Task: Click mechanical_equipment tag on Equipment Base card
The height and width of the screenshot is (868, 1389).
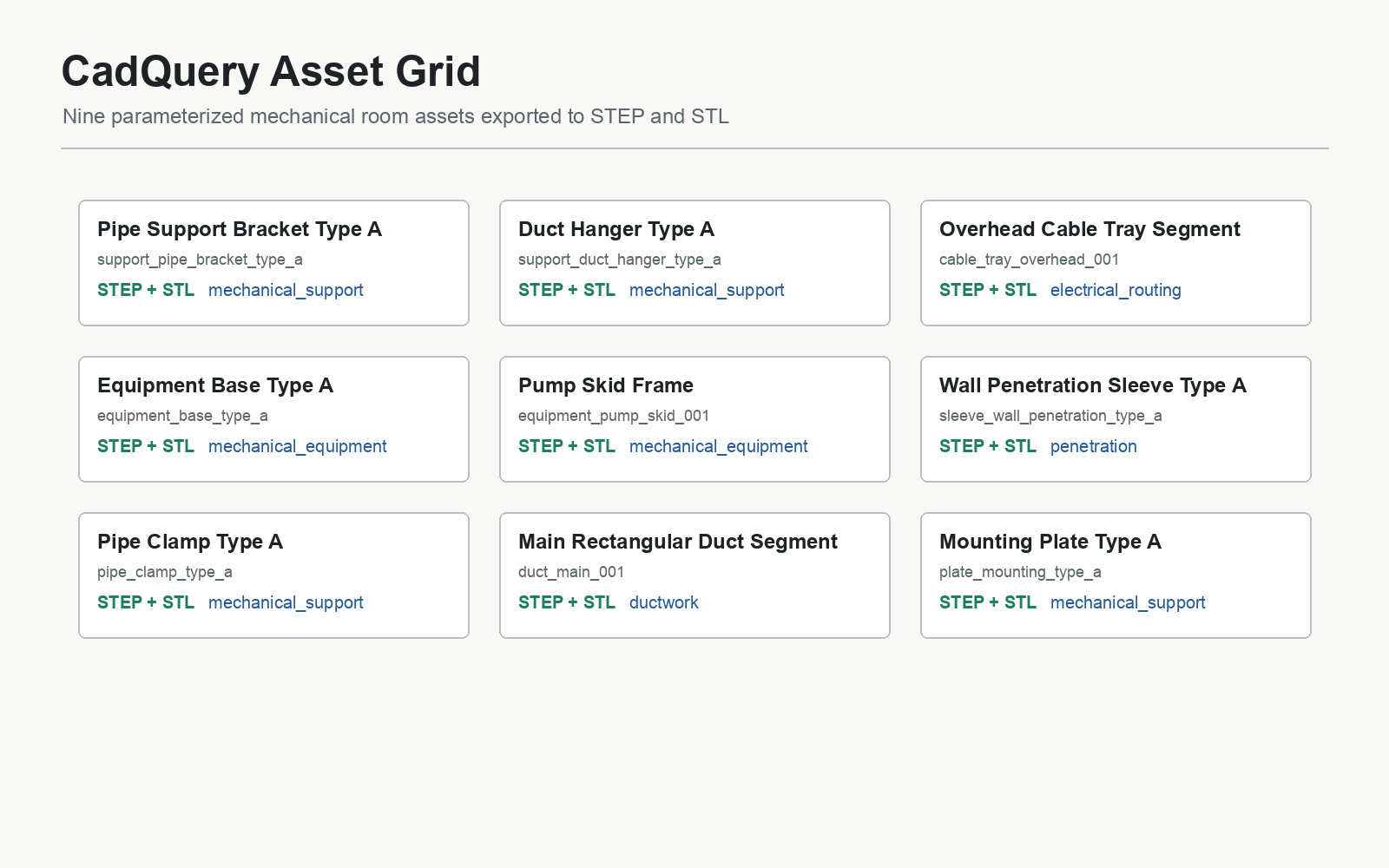Action: [x=298, y=447]
